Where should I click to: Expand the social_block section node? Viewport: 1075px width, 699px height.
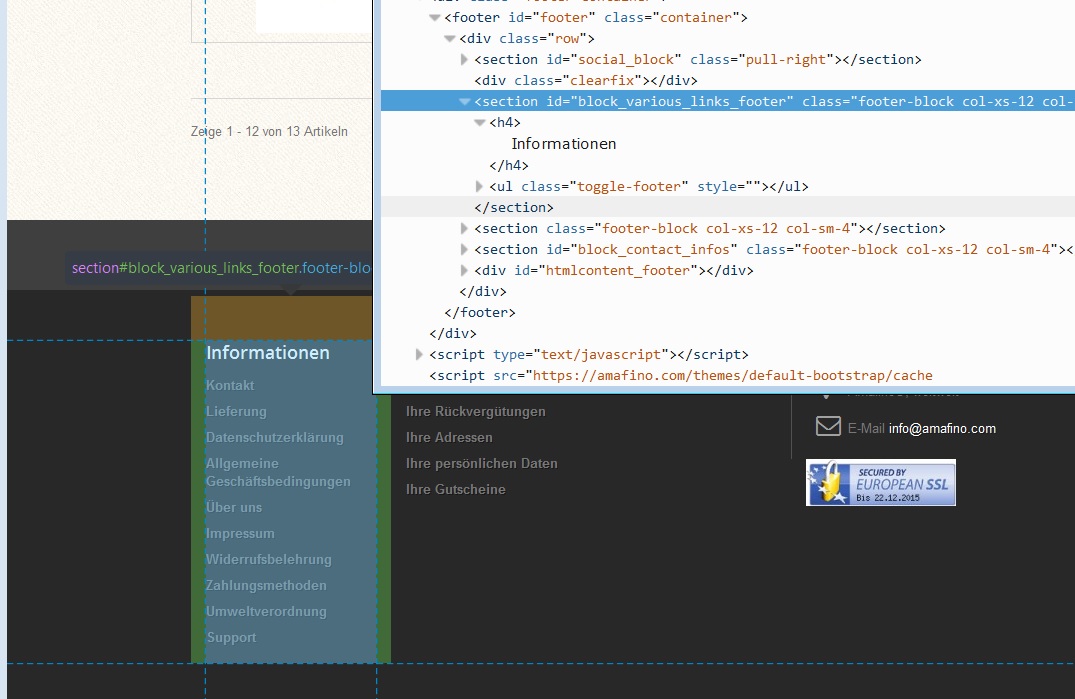464,60
